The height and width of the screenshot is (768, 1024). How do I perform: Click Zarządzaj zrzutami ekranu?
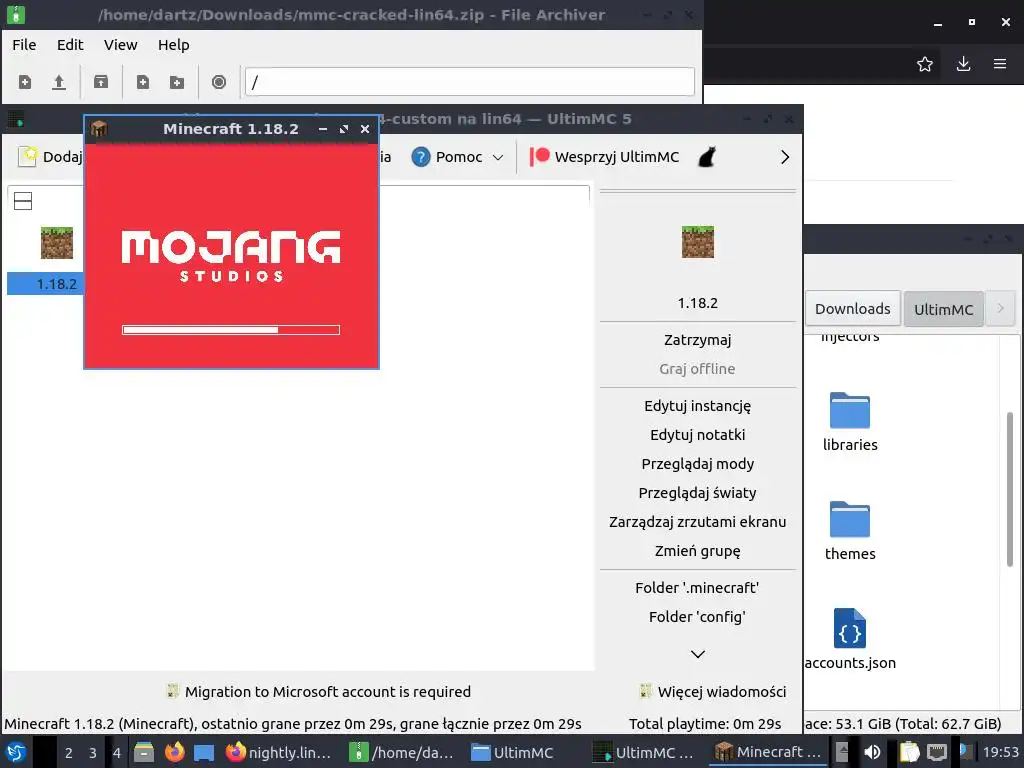click(697, 522)
